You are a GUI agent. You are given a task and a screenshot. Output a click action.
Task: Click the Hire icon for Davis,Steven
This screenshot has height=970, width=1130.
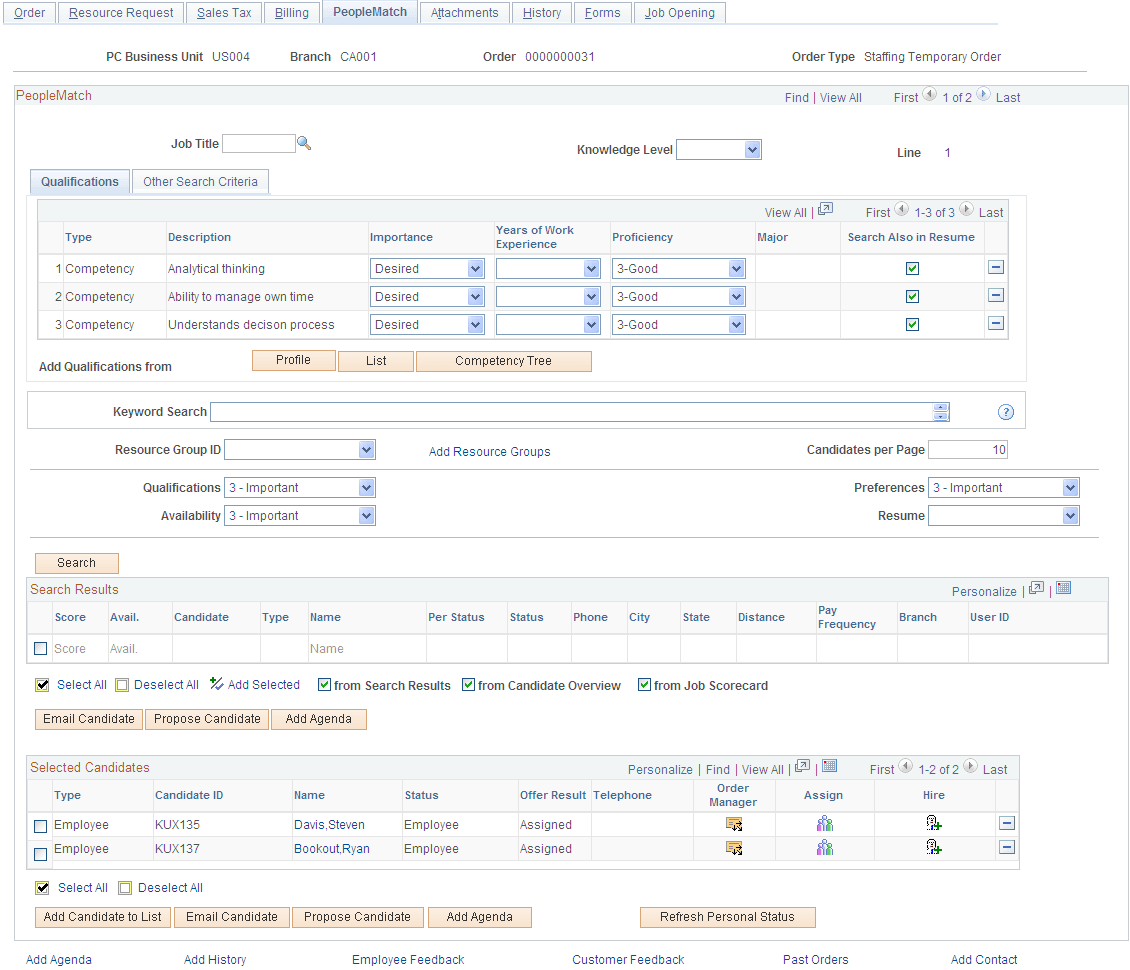click(933, 823)
